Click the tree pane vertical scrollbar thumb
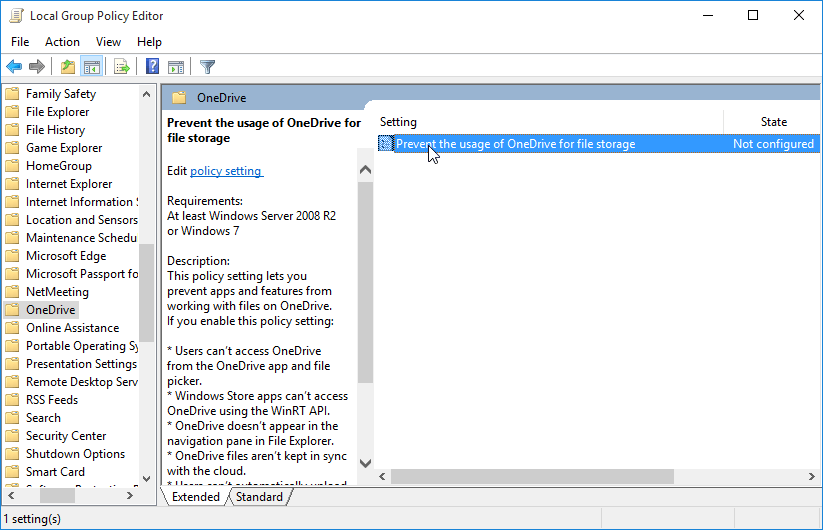The image size is (823, 530). coord(147,293)
